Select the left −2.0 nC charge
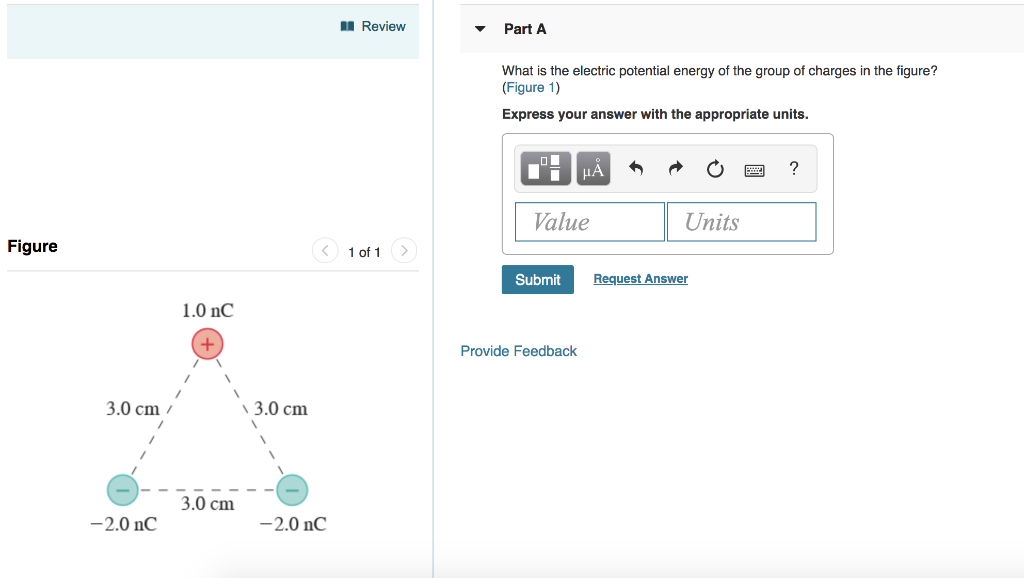 (x=124, y=489)
